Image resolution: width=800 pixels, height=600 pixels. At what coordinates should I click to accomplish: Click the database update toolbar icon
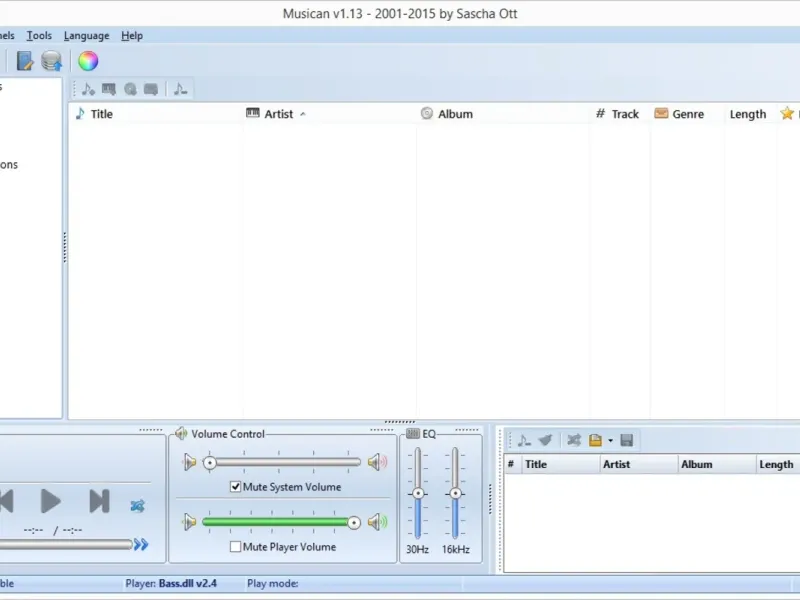click(52, 61)
